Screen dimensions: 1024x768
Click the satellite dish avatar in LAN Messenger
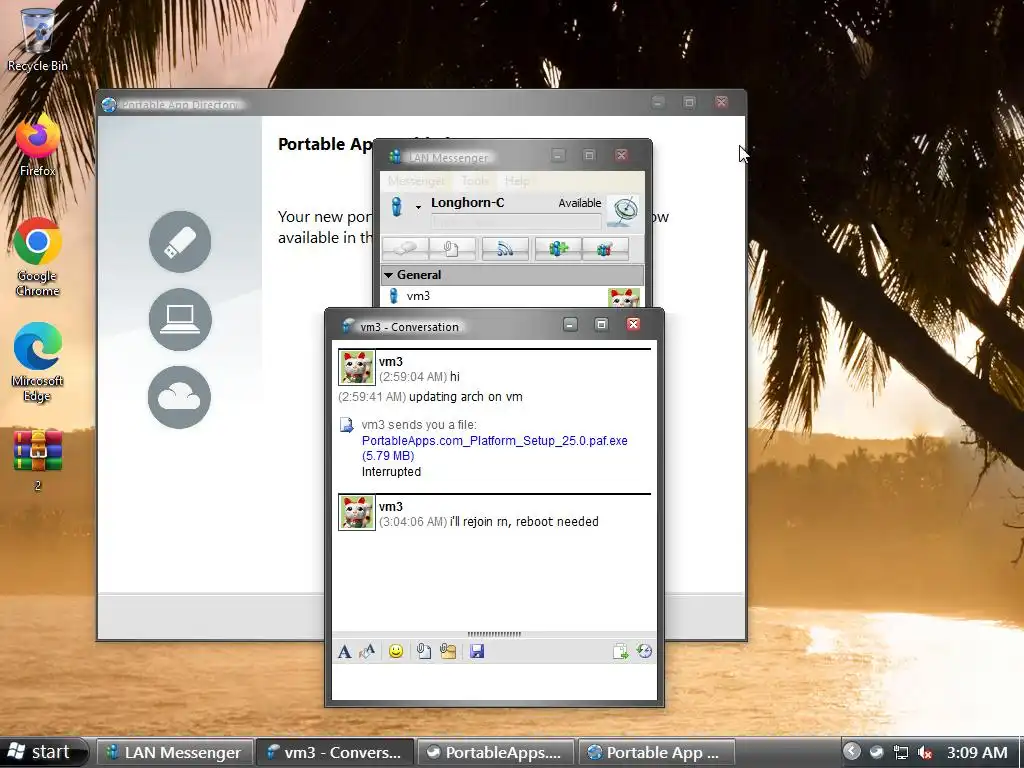coord(623,211)
